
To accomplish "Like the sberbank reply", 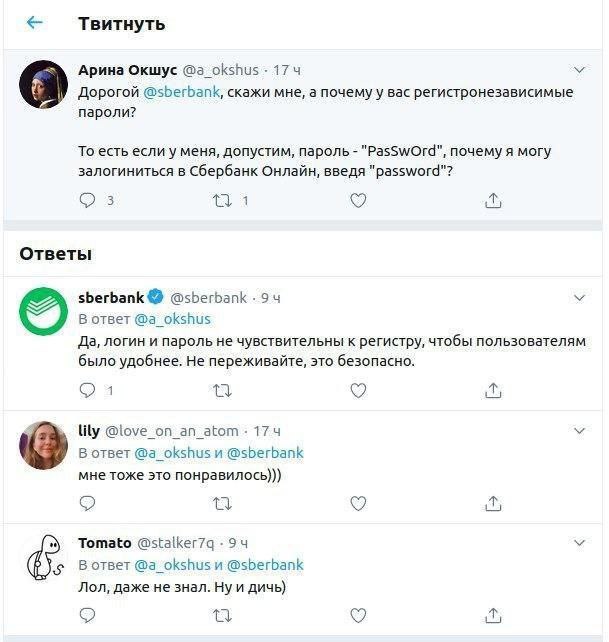I will pos(358,390).
